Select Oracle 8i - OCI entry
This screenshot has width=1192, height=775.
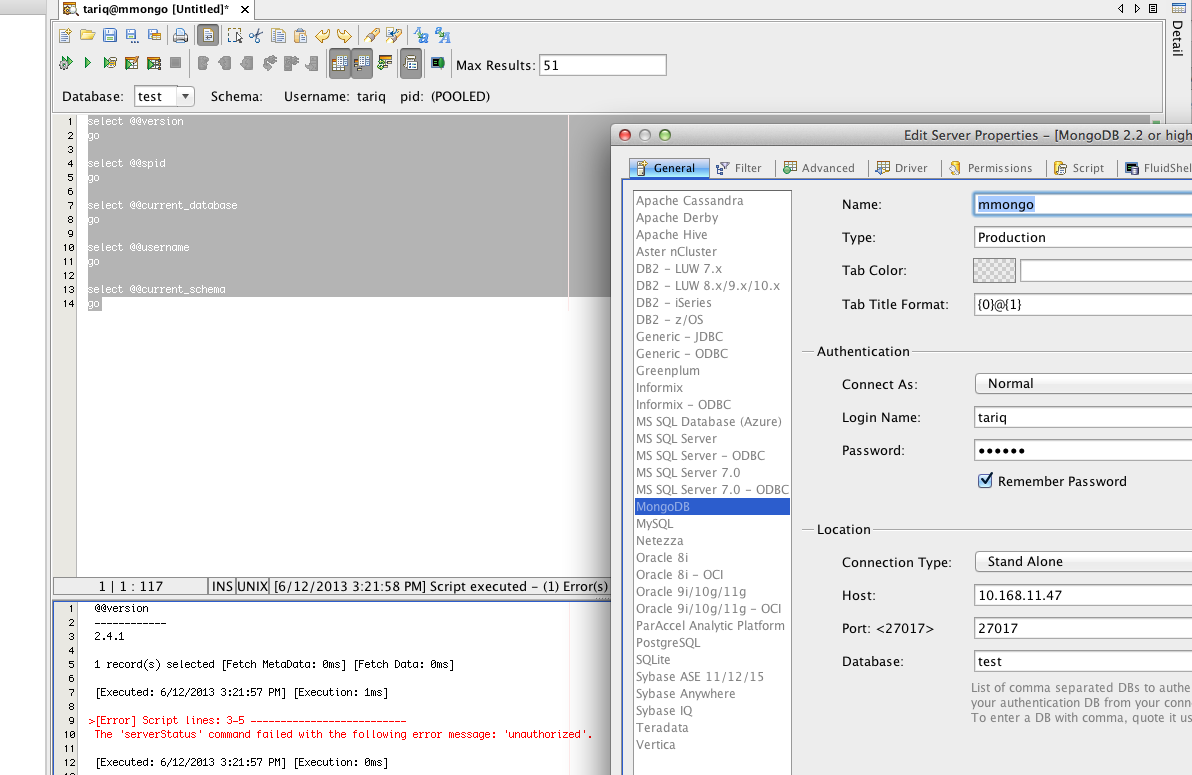712,575
